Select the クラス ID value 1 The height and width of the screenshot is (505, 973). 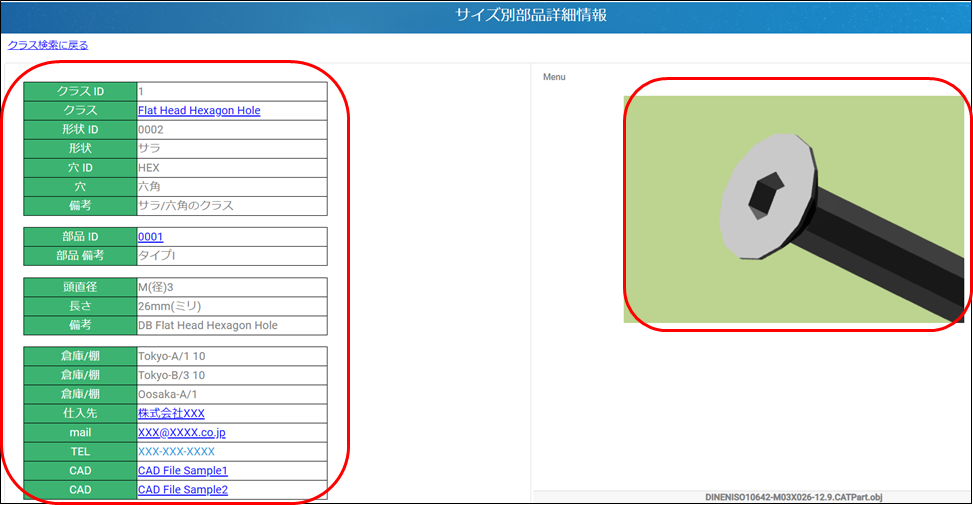232,91
